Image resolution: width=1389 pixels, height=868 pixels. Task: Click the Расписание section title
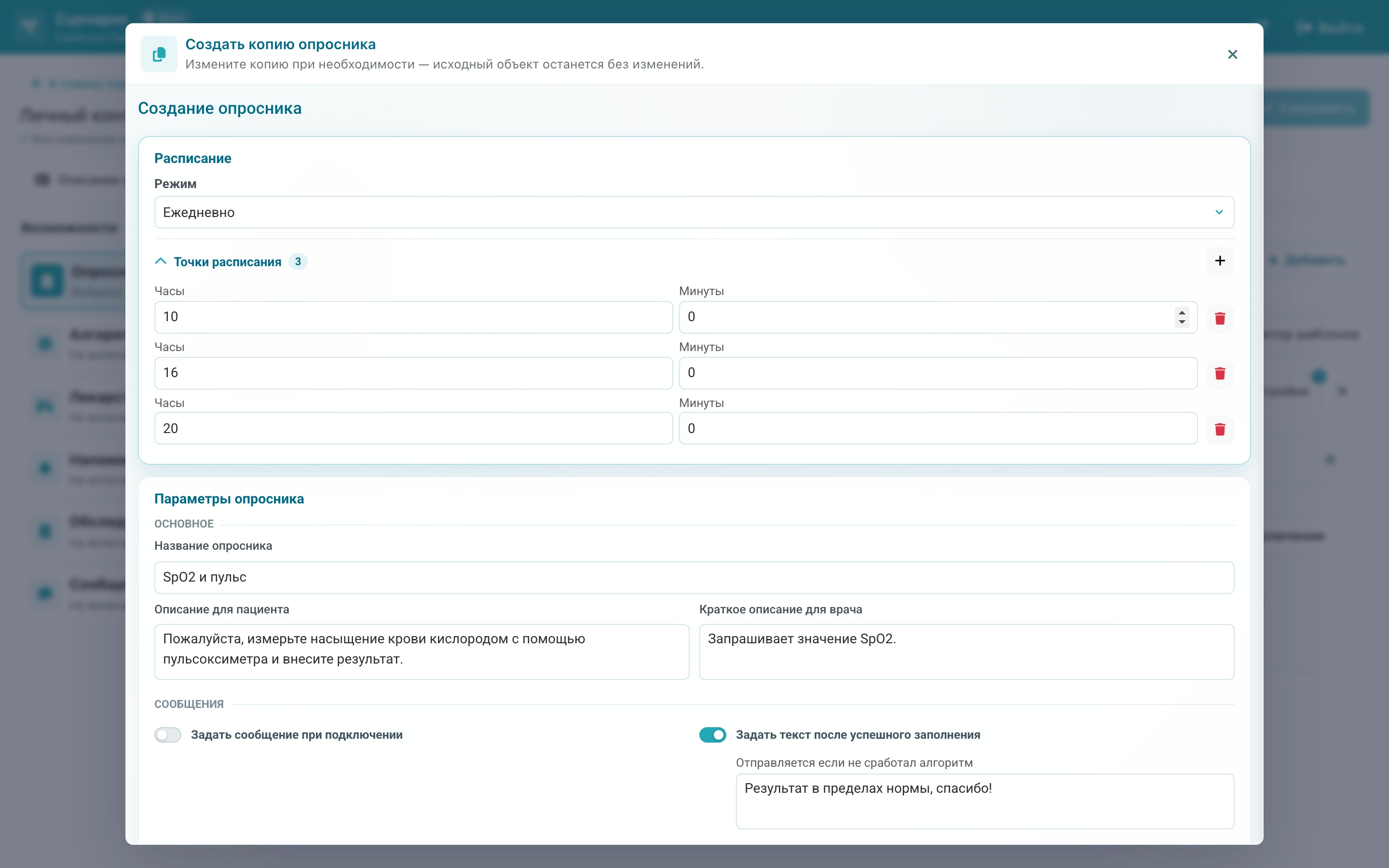point(193,159)
